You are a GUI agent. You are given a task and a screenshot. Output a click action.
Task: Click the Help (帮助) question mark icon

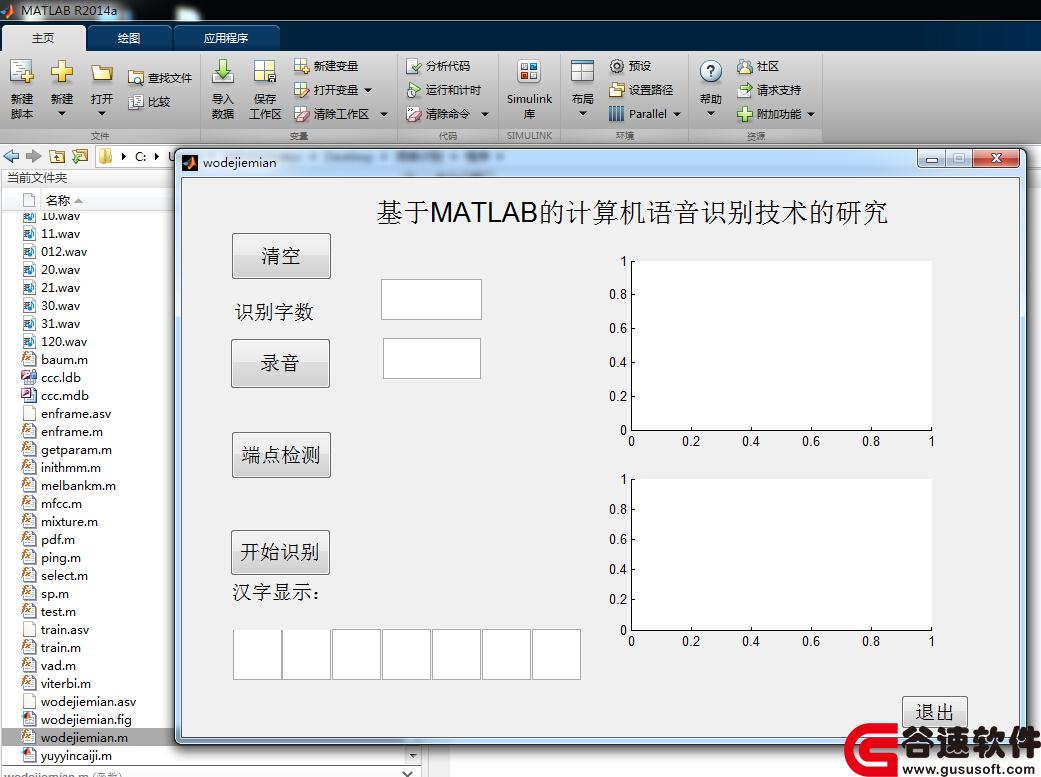[710, 72]
